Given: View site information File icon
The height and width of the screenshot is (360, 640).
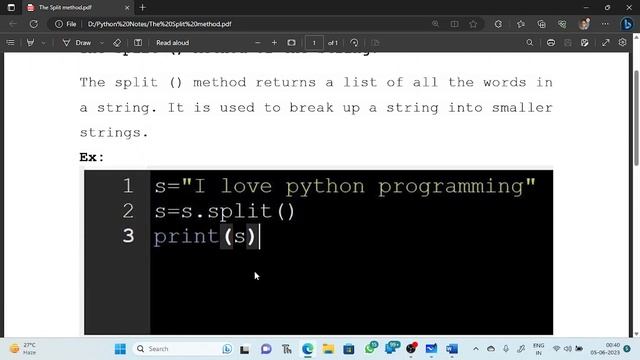Looking at the screenshot, I should (x=66, y=24).
